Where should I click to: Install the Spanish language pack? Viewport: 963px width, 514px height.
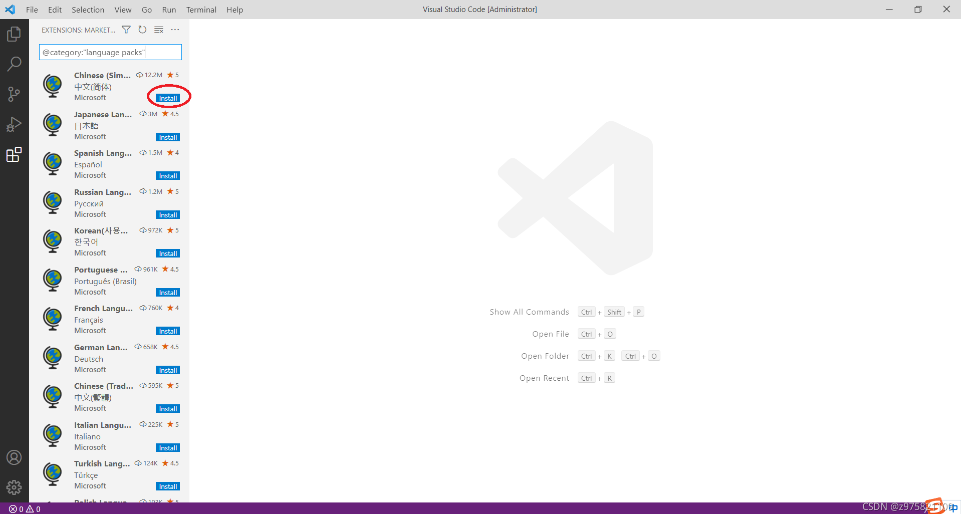tap(168, 176)
